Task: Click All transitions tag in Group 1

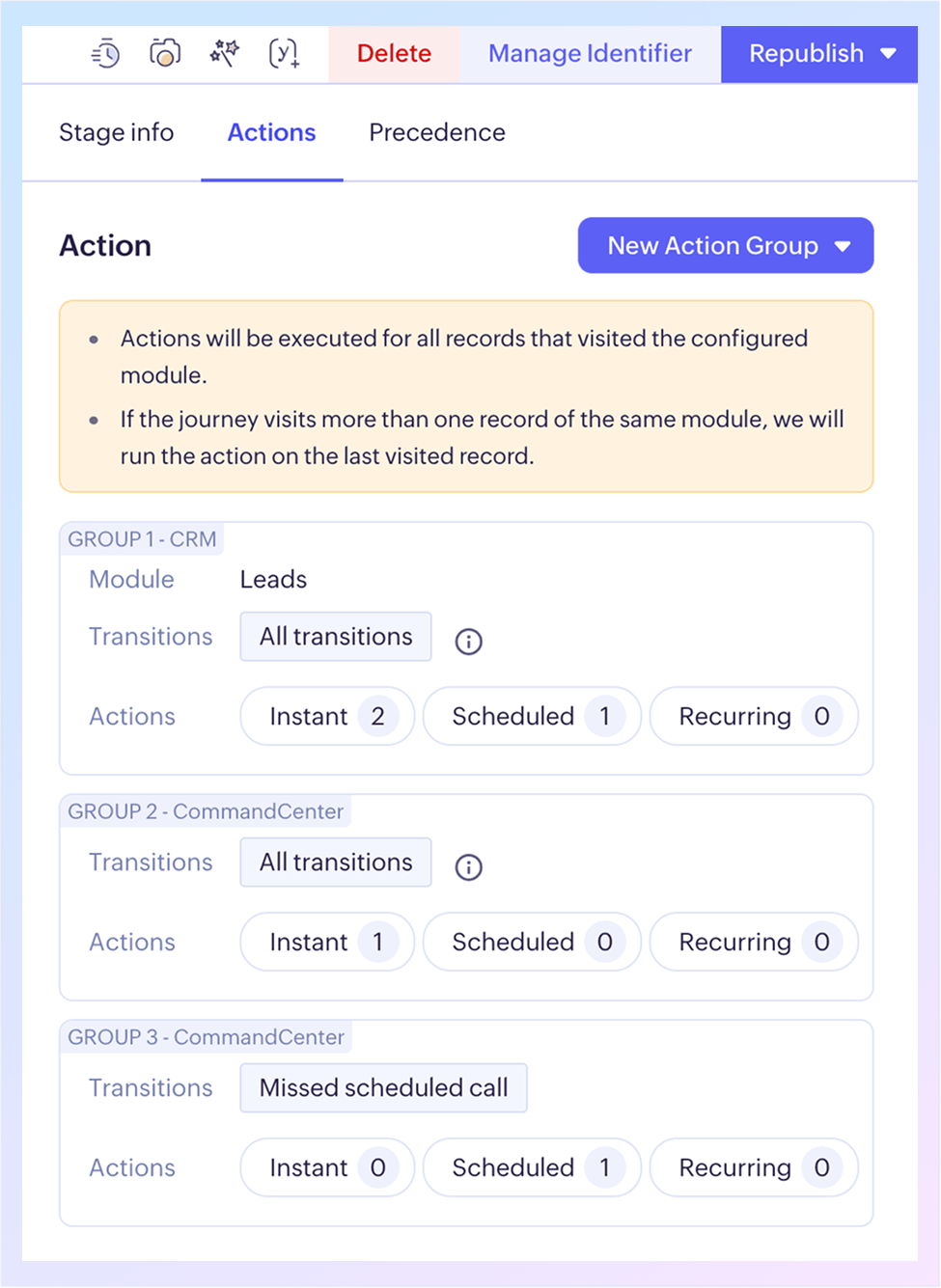Action: click(336, 637)
